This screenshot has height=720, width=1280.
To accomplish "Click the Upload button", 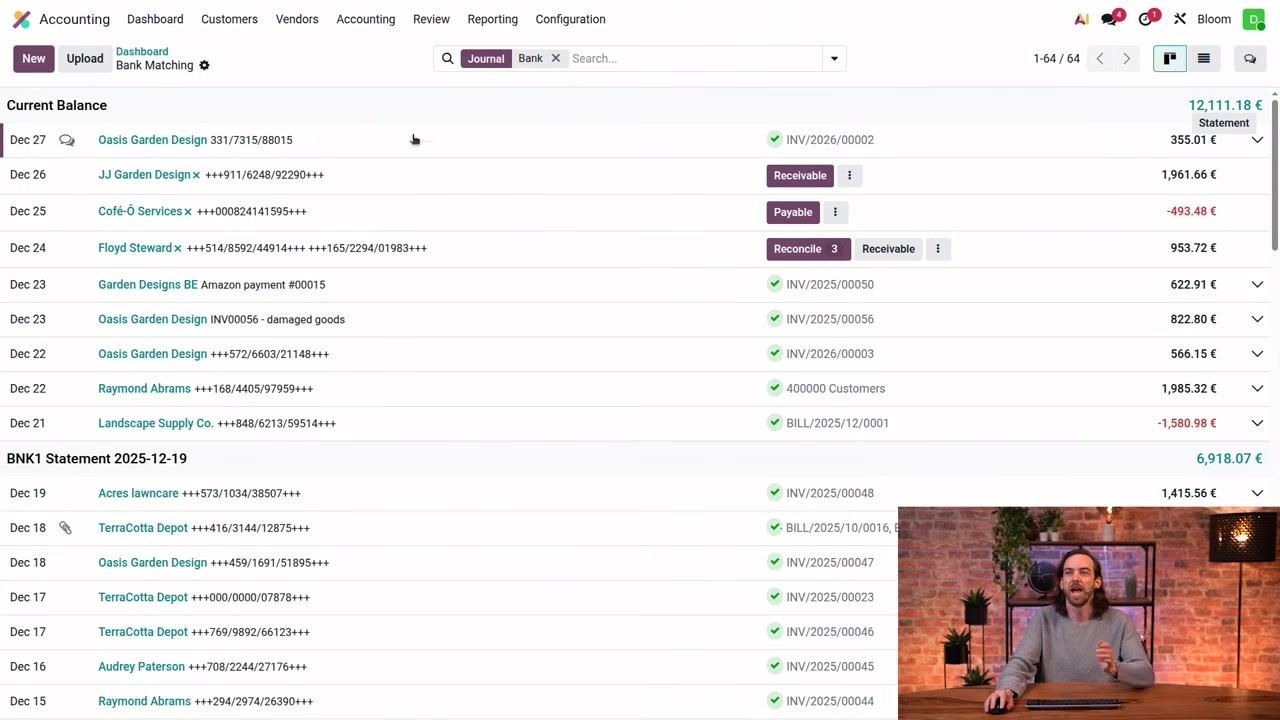I will (x=85, y=59).
